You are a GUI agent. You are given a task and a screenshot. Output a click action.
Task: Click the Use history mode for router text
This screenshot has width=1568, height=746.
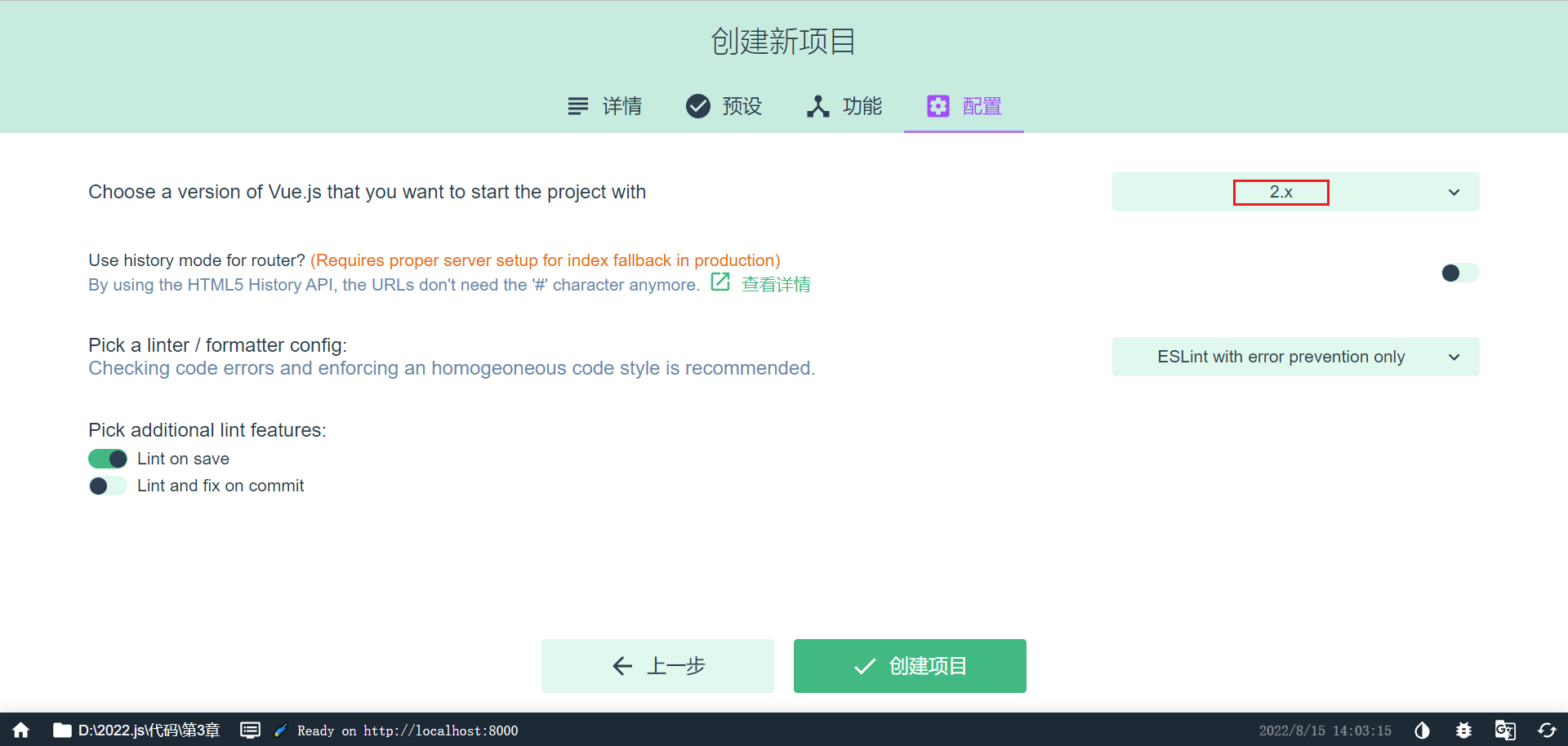click(197, 260)
